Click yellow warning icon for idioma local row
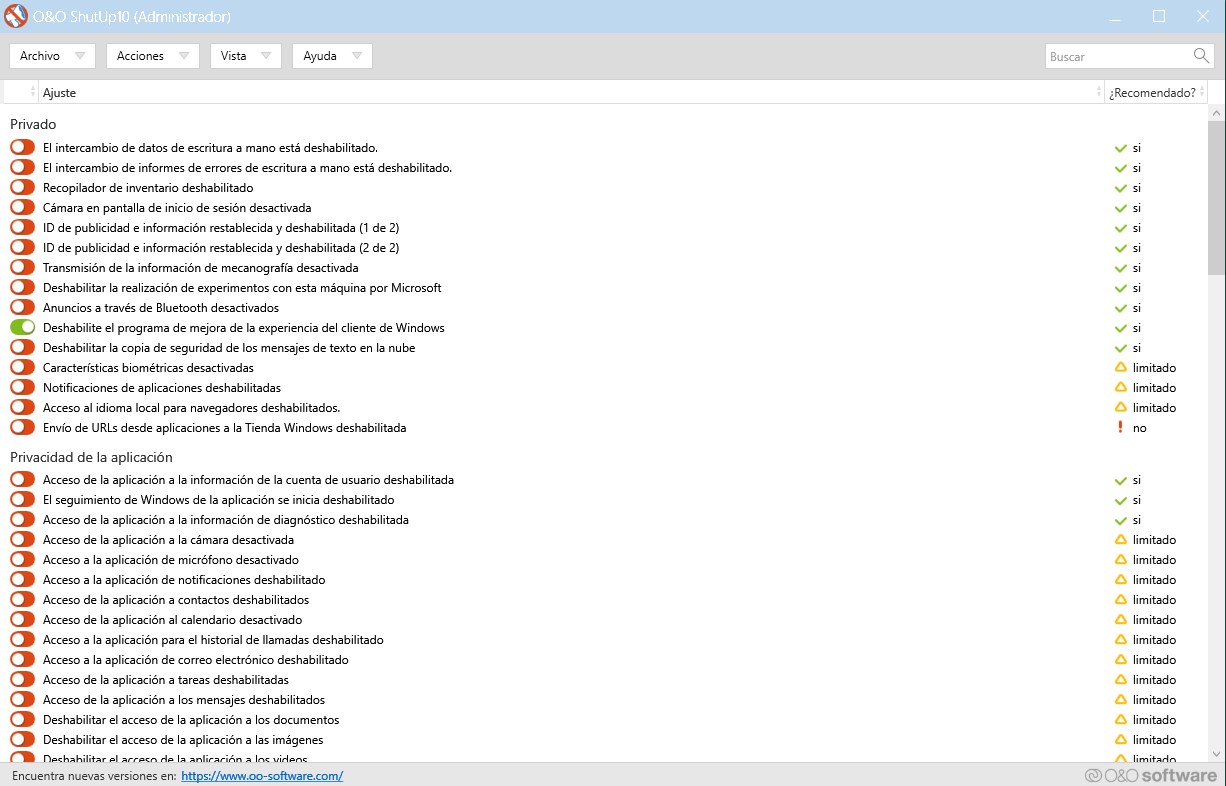1226x786 pixels. point(1121,407)
